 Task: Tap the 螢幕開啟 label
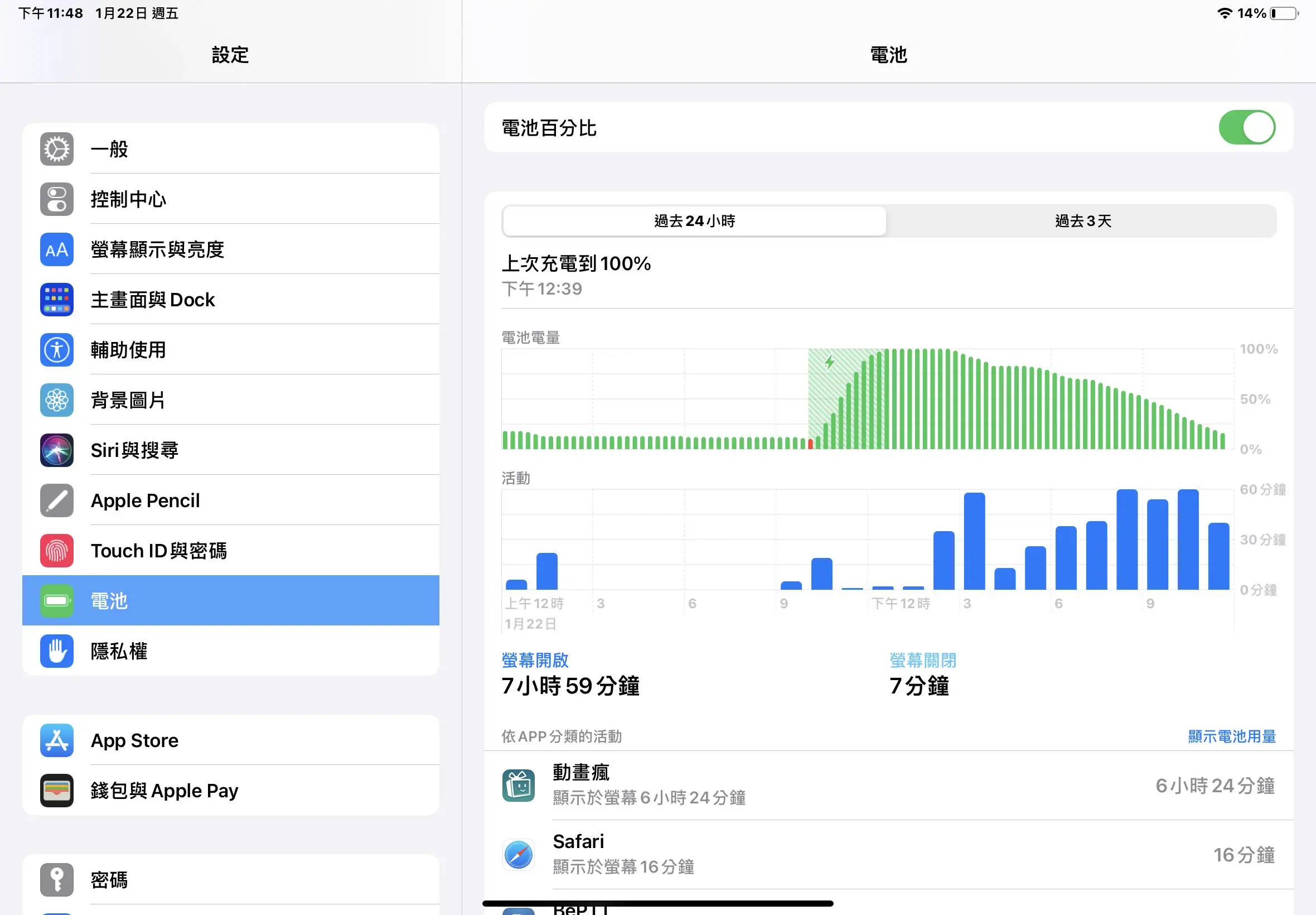pos(535,661)
